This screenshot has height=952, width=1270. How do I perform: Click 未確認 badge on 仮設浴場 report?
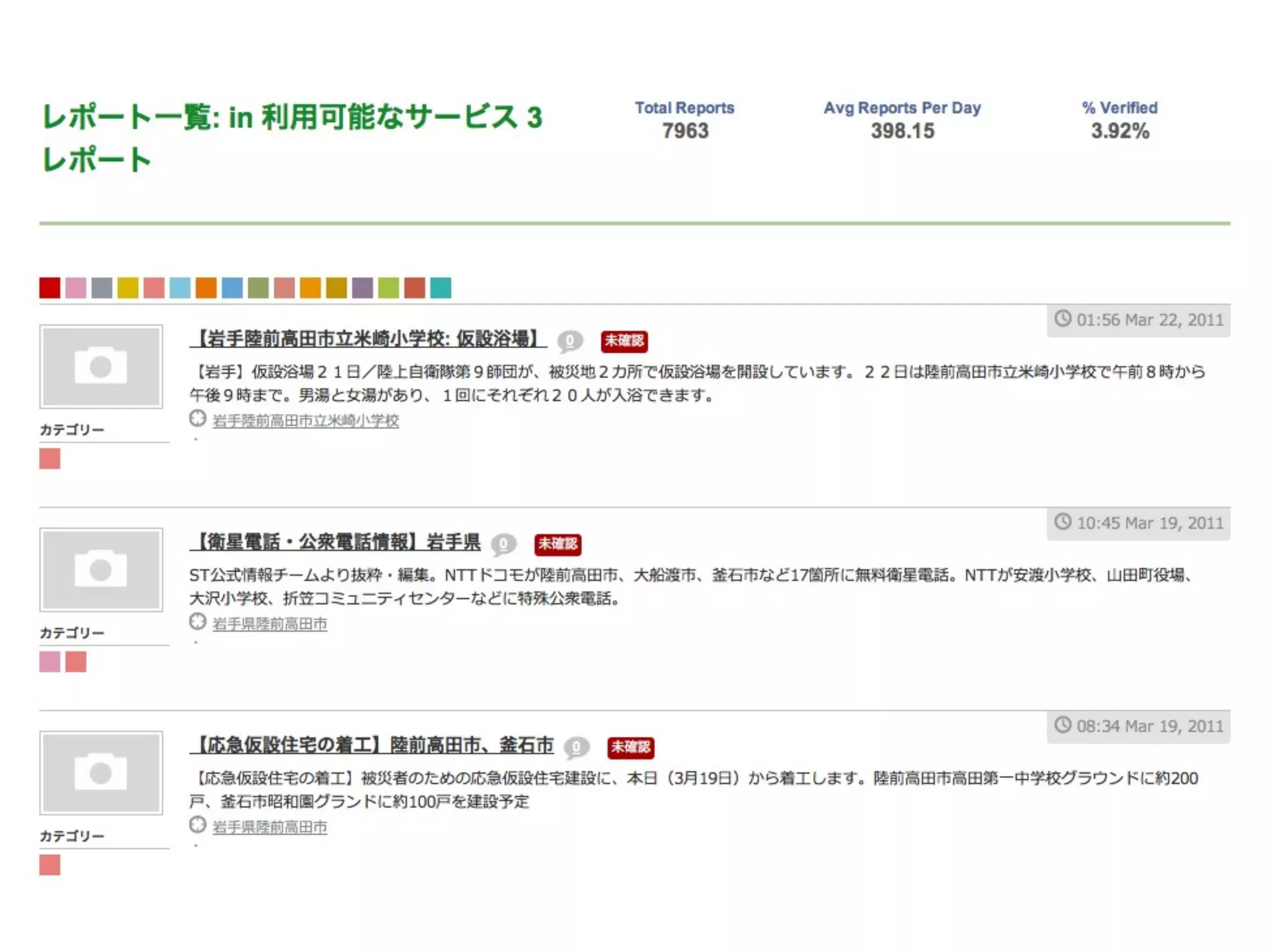point(624,341)
